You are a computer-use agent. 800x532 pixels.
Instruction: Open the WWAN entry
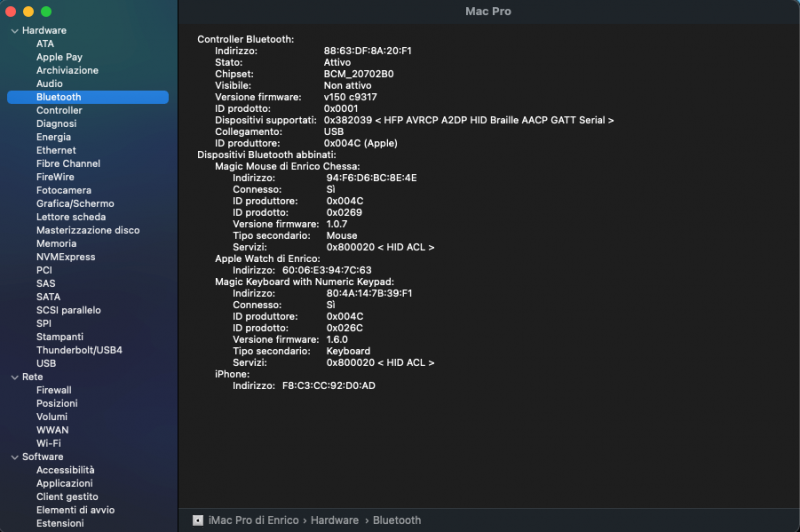(52, 429)
